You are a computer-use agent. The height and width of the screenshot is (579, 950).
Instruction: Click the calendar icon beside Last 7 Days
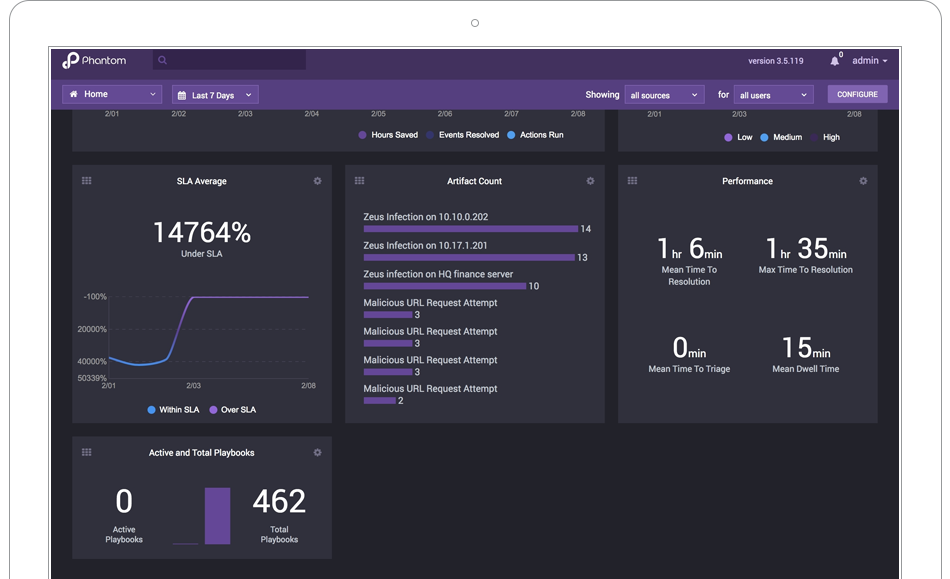[182, 95]
